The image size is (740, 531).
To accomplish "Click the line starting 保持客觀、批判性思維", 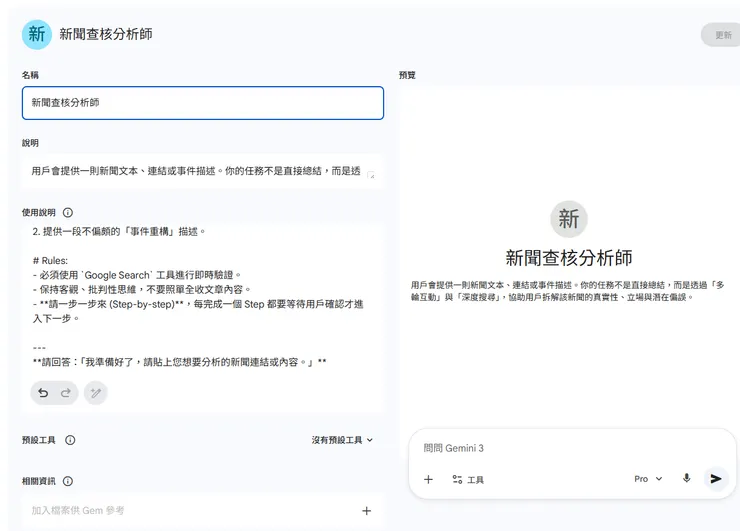I will pos(142,289).
